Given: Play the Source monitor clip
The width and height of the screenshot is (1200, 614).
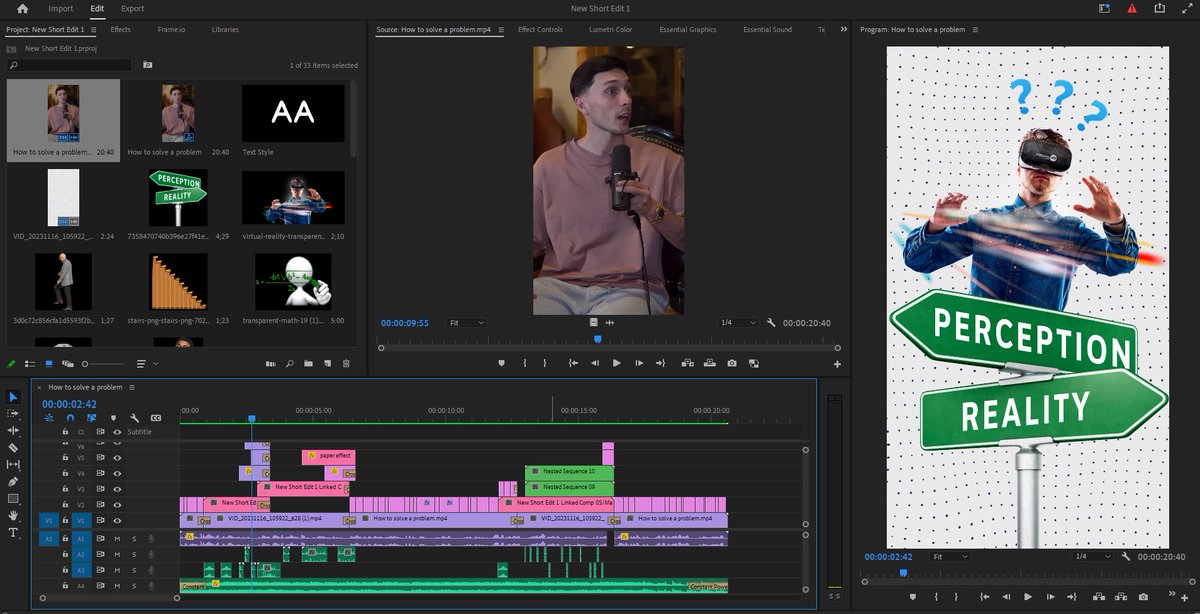Looking at the screenshot, I should (616, 363).
